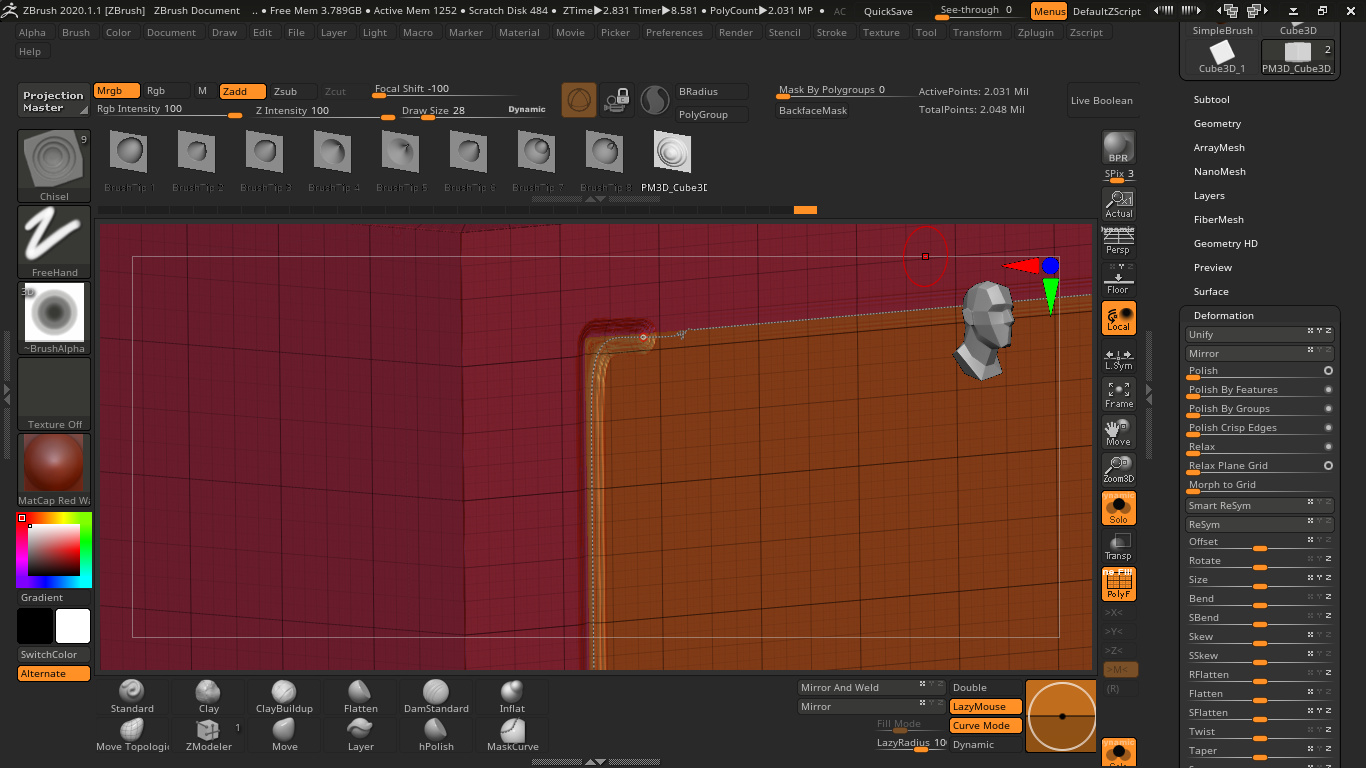Toggle Local symmetry L.Sym button
Screen dimensions: 1366x768
click(x=1119, y=358)
